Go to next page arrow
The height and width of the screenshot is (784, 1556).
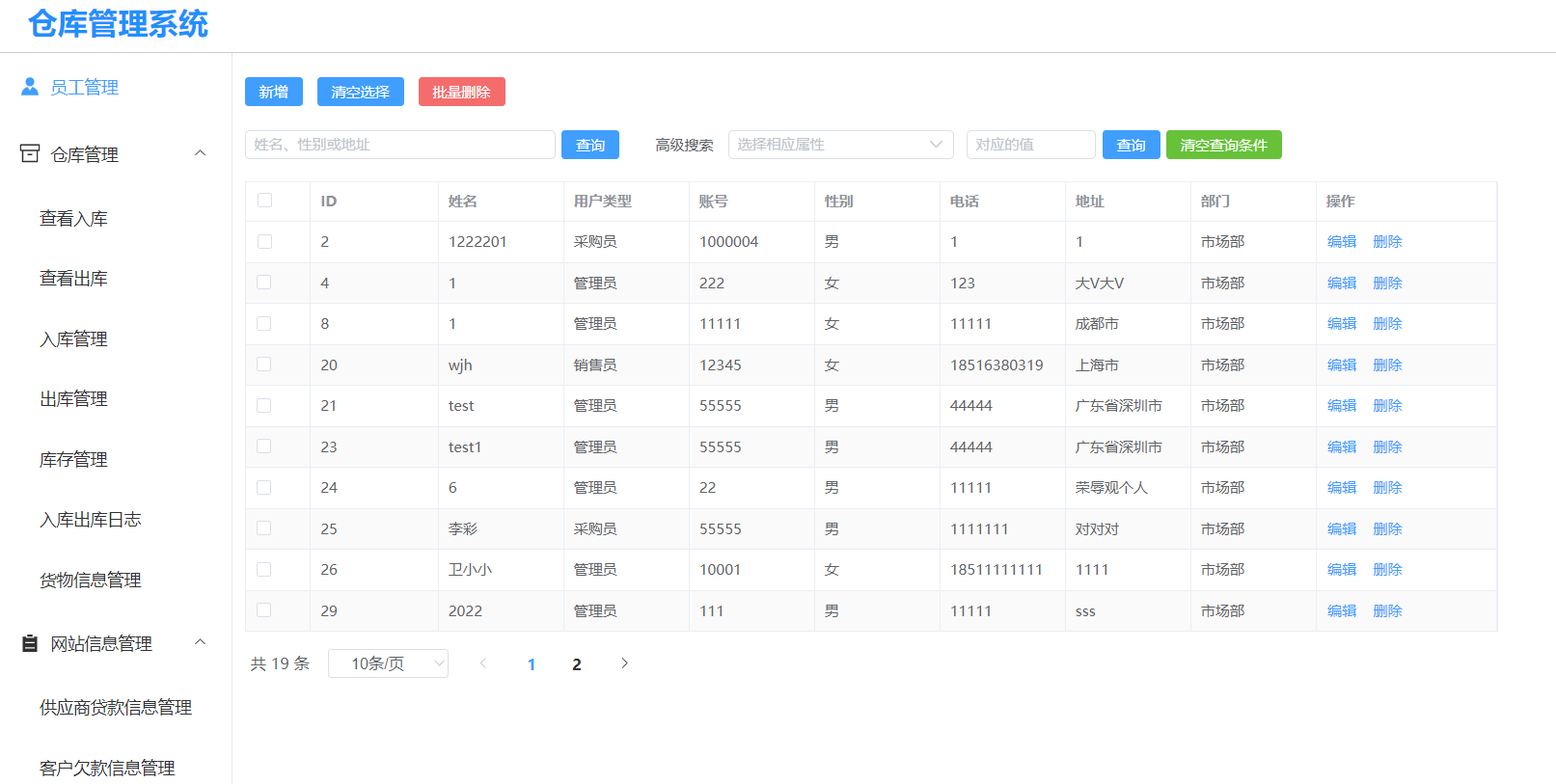coord(624,662)
